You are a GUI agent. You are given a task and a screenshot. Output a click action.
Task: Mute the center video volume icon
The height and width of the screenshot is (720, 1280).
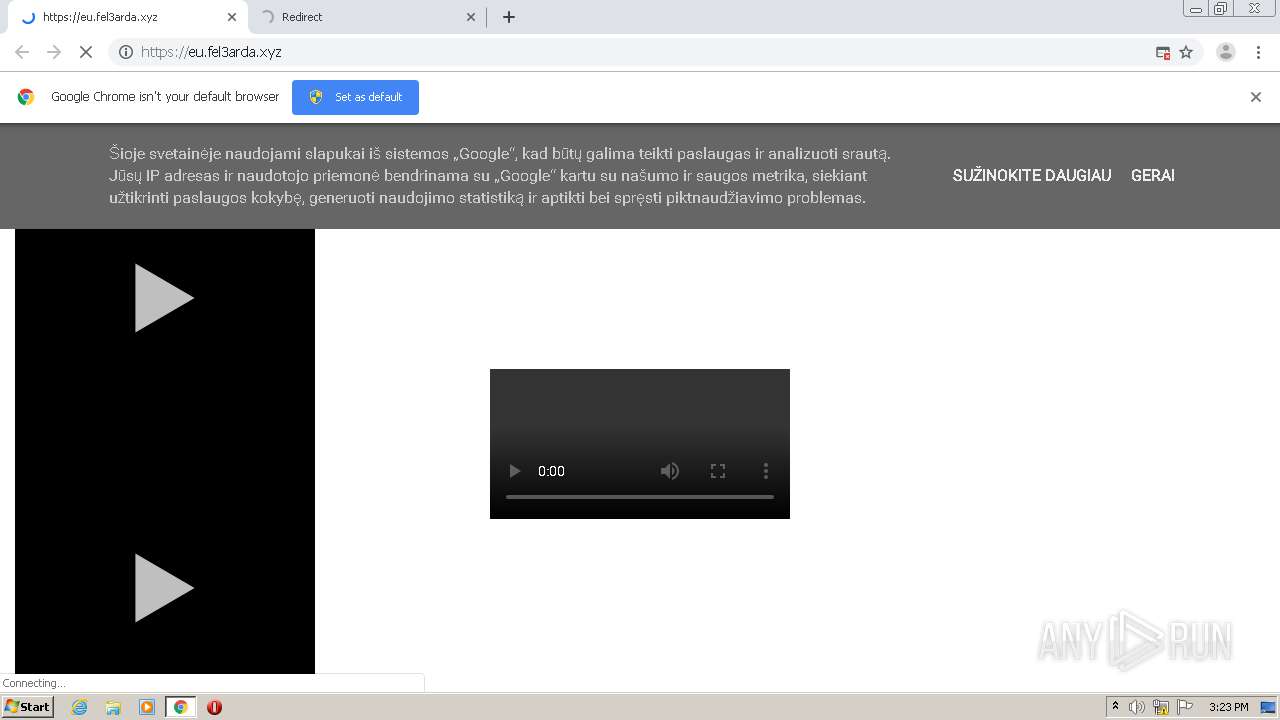(x=670, y=471)
